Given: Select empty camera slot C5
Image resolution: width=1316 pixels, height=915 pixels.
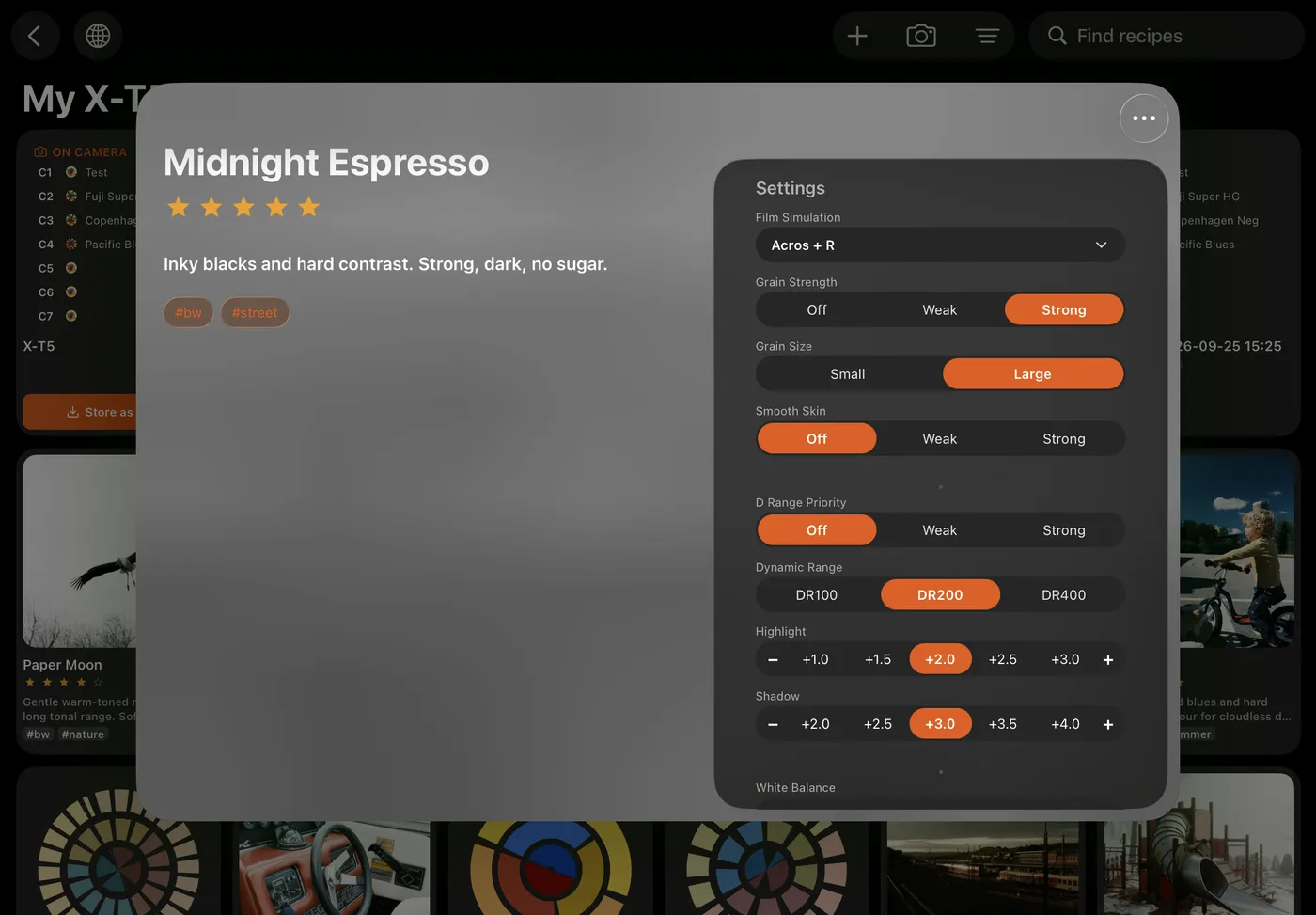Looking at the screenshot, I should 58,269.
